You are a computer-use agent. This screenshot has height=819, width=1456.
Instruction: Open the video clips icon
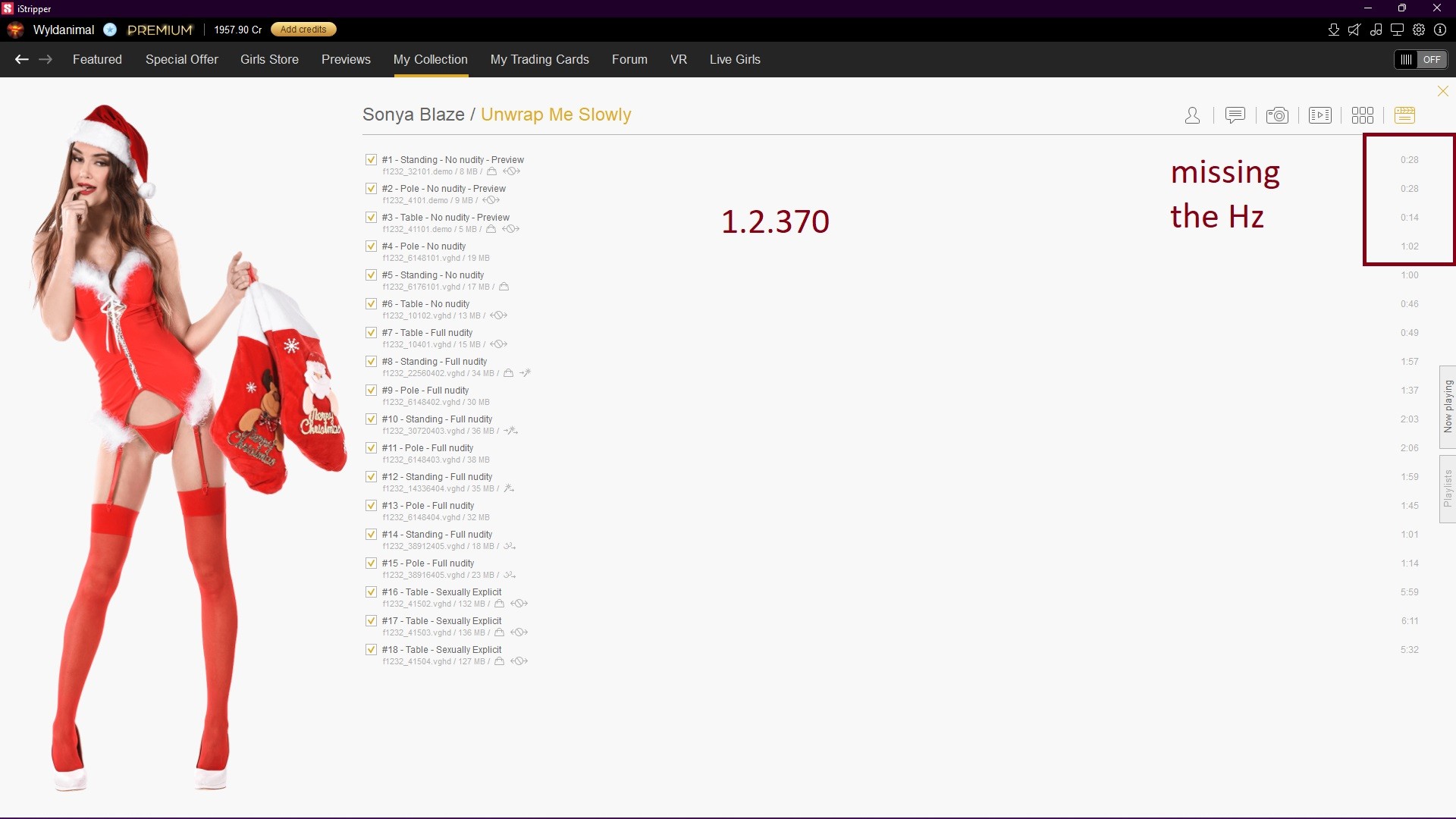click(x=1319, y=115)
